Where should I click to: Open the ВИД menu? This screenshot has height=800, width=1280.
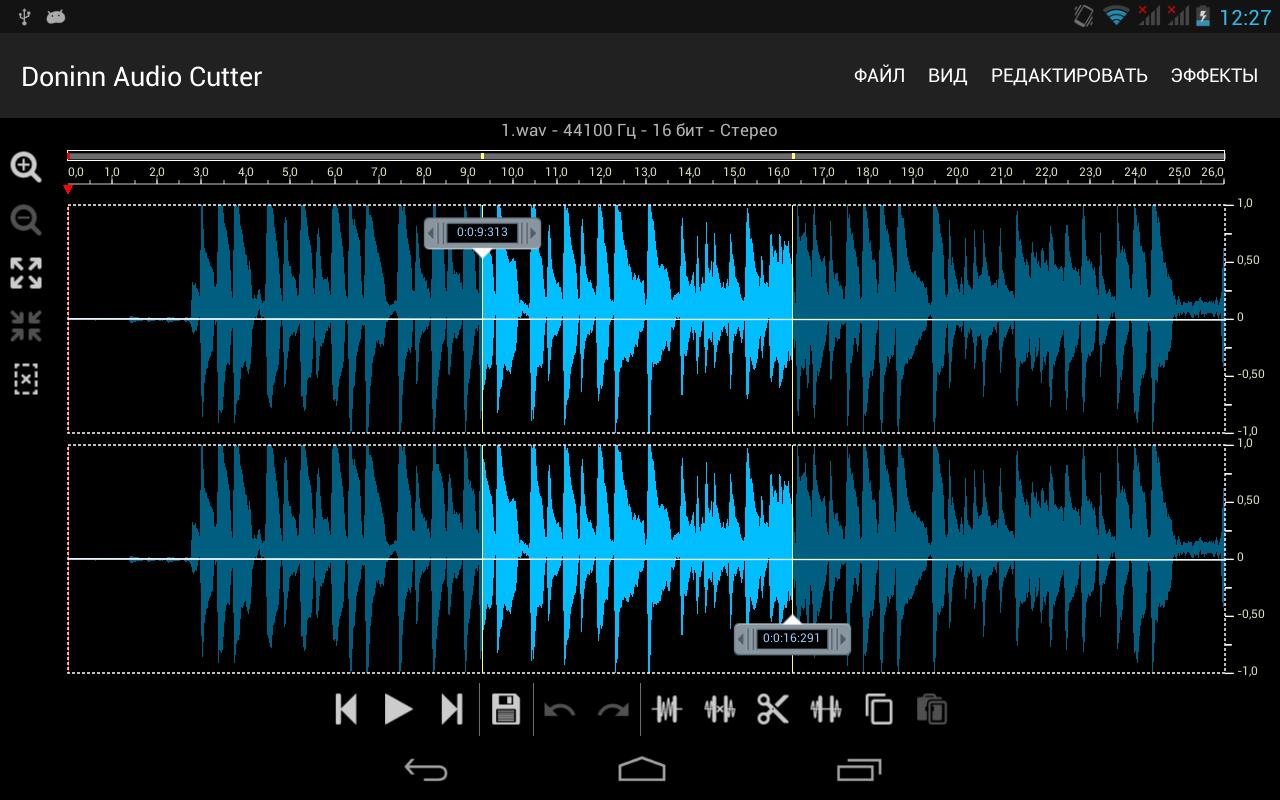click(x=947, y=76)
